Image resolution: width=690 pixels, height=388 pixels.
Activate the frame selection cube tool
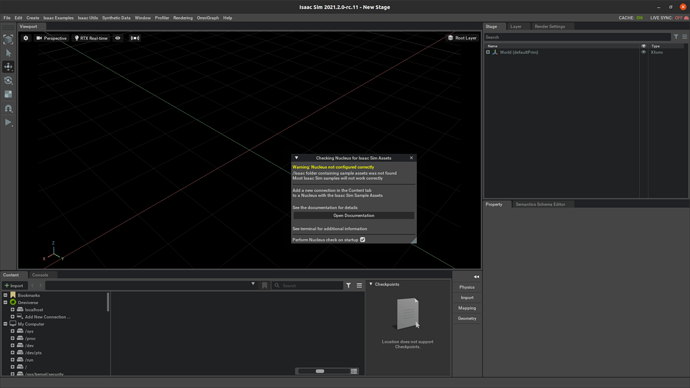8,39
